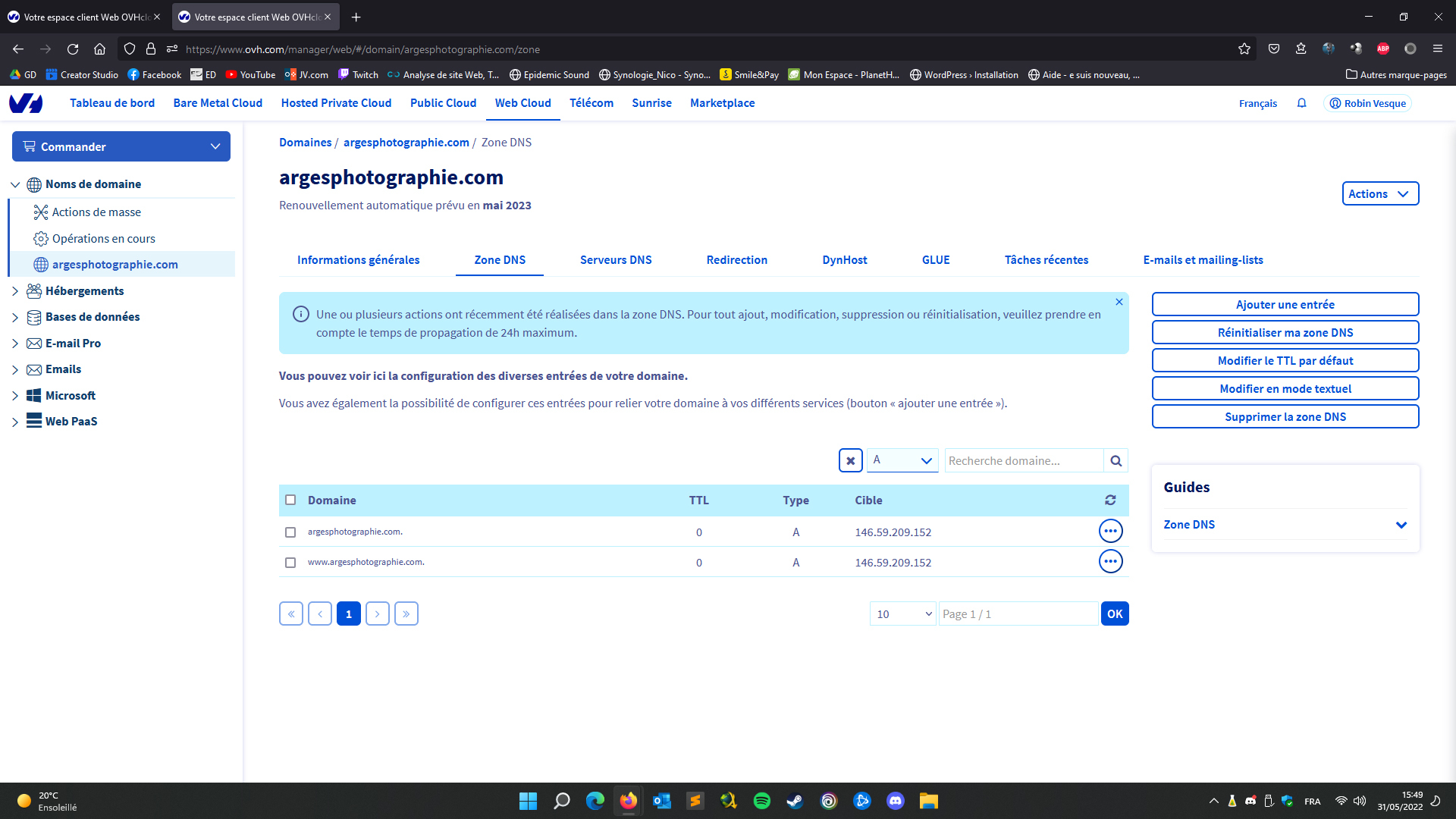Check the box for www.argesphotographie.com. row
1456x819 pixels.
pos(290,563)
